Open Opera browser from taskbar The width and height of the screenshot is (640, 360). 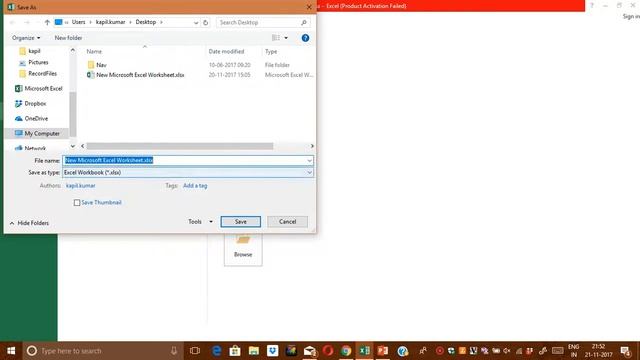[328, 351]
